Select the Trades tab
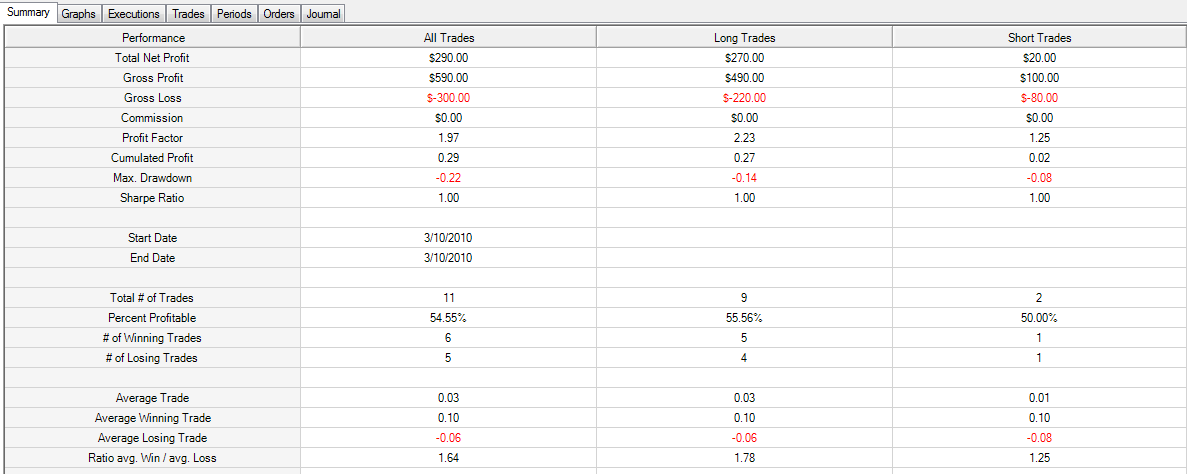This screenshot has width=1187, height=474. click(188, 14)
